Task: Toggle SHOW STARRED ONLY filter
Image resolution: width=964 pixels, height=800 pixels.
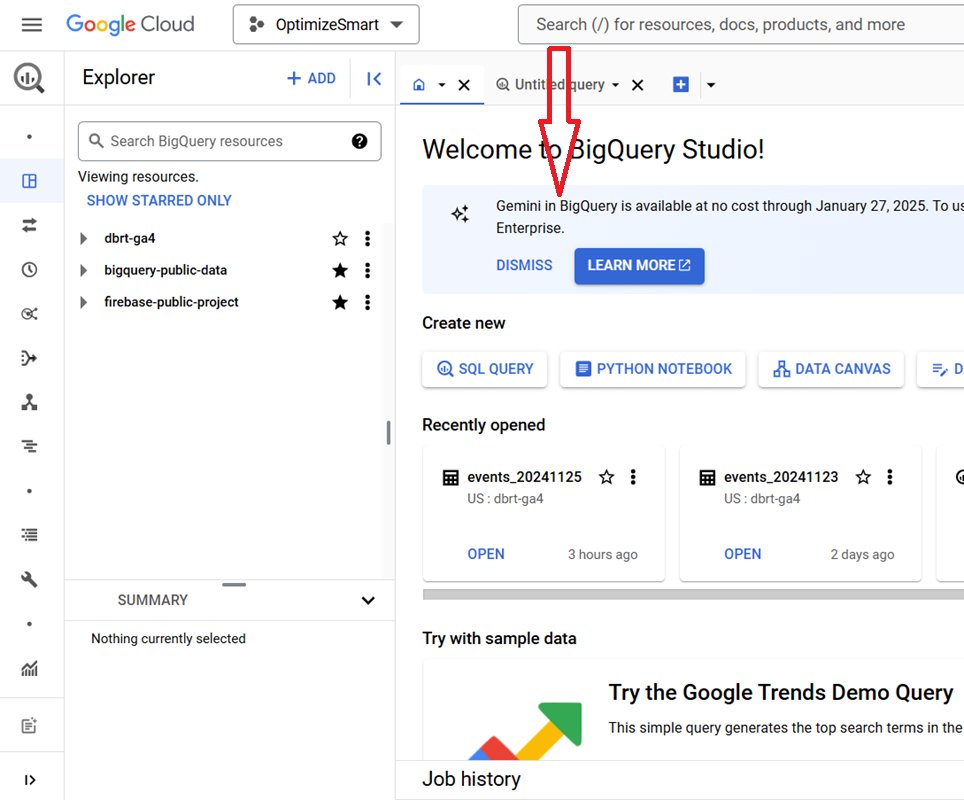Action: coord(158,201)
